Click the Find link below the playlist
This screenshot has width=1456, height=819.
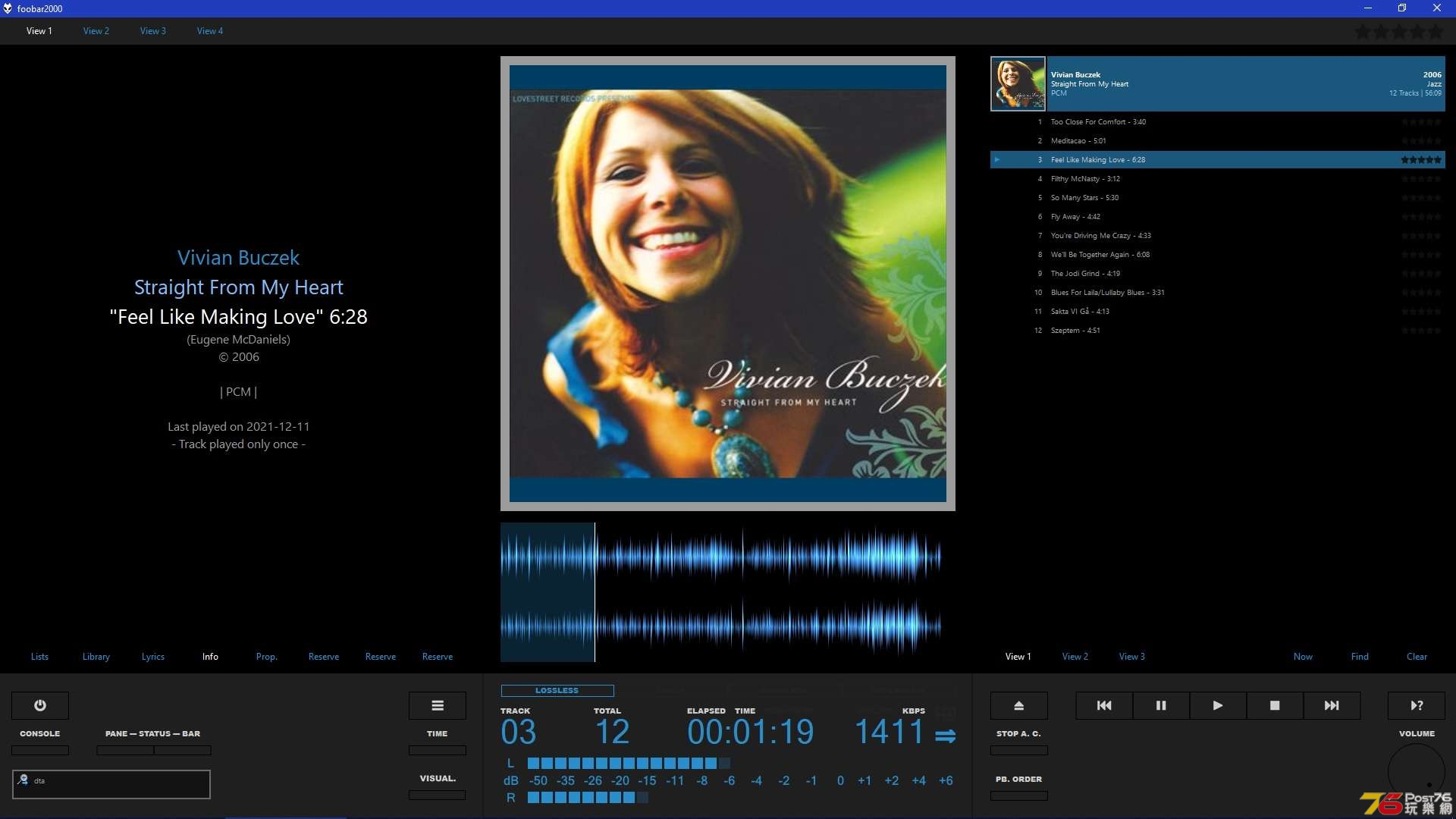pyautogui.click(x=1360, y=657)
